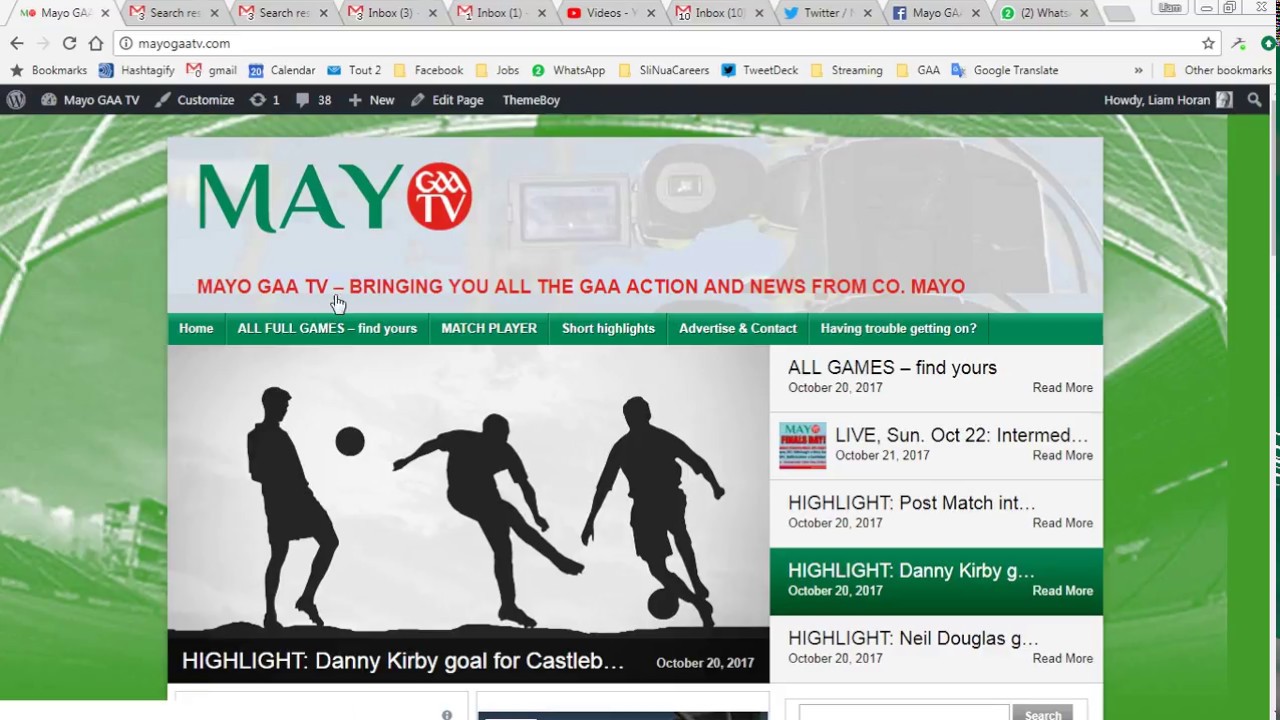Bookmark this page with the star icon
1280x720 pixels.
(1208, 43)
